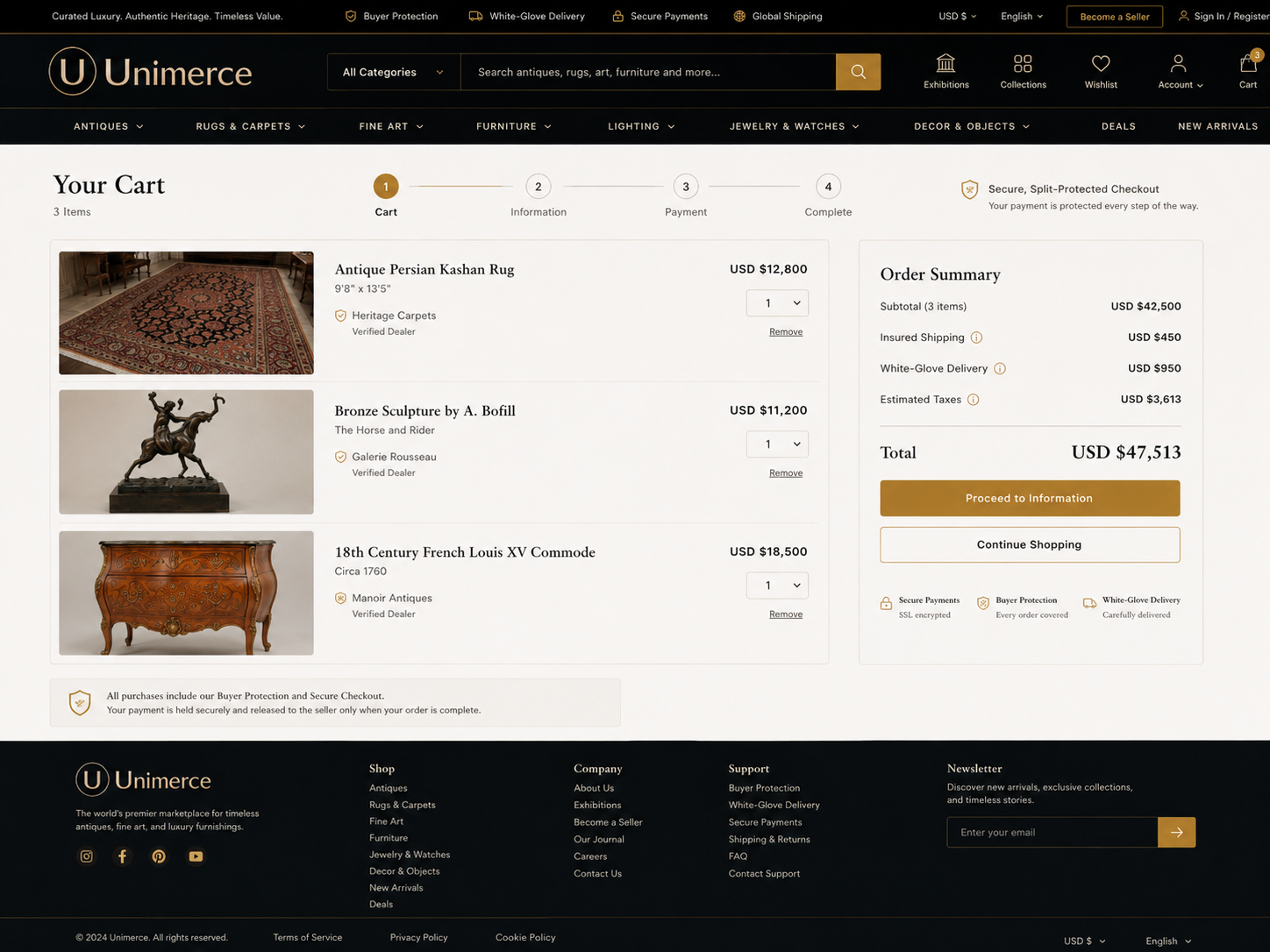Open the bronze sculpture thumbnail

pyautogui.click(x=186, y=452)
